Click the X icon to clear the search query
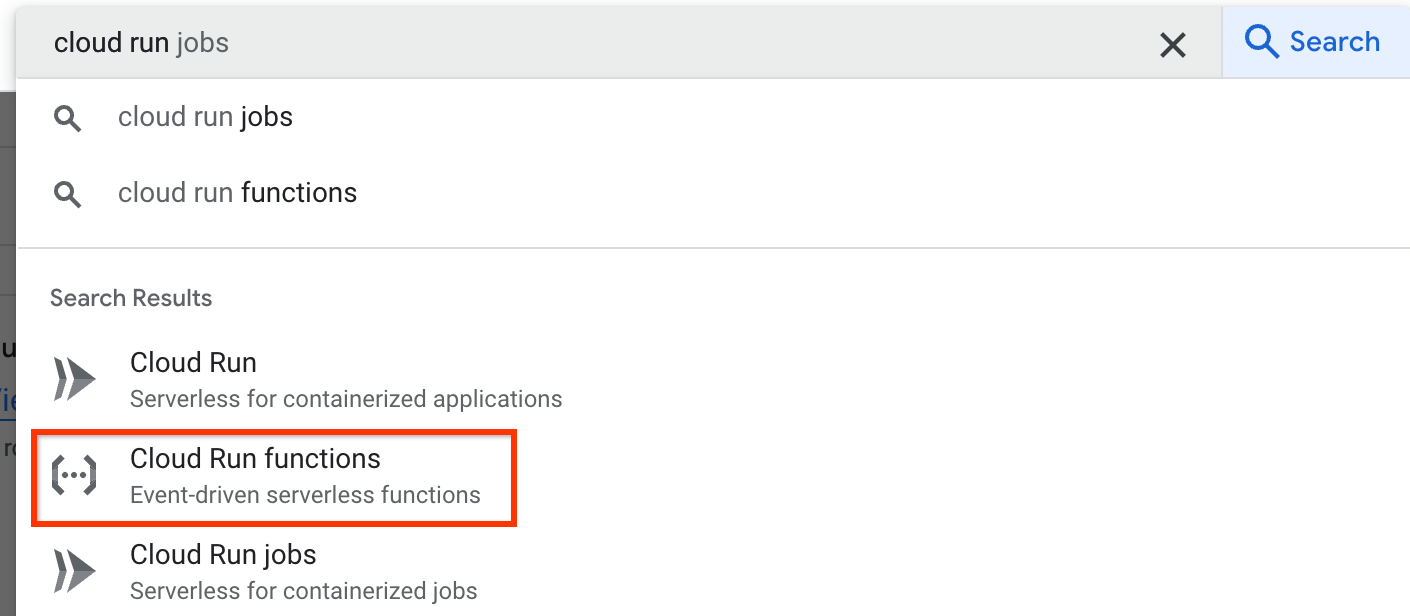Image resolution: width=1410 pixels, height=616 pixels. (1172, 43)
